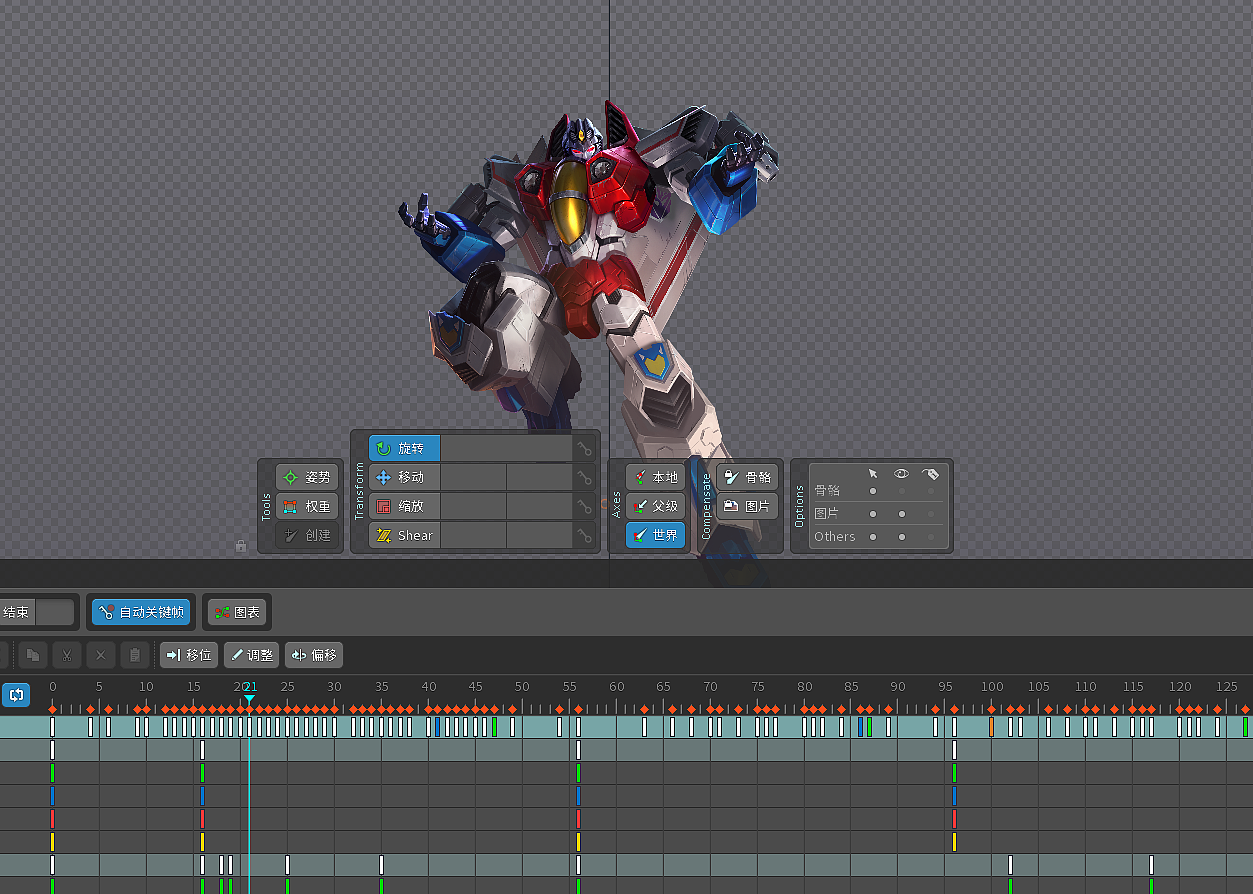Select the 姿势 pose tool
1253x894 pixels.
tap(308, 477)
